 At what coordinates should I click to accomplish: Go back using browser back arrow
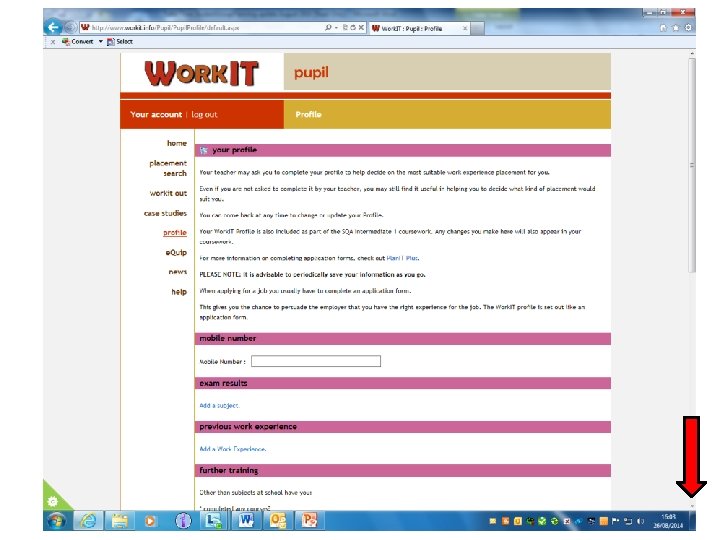53,27
